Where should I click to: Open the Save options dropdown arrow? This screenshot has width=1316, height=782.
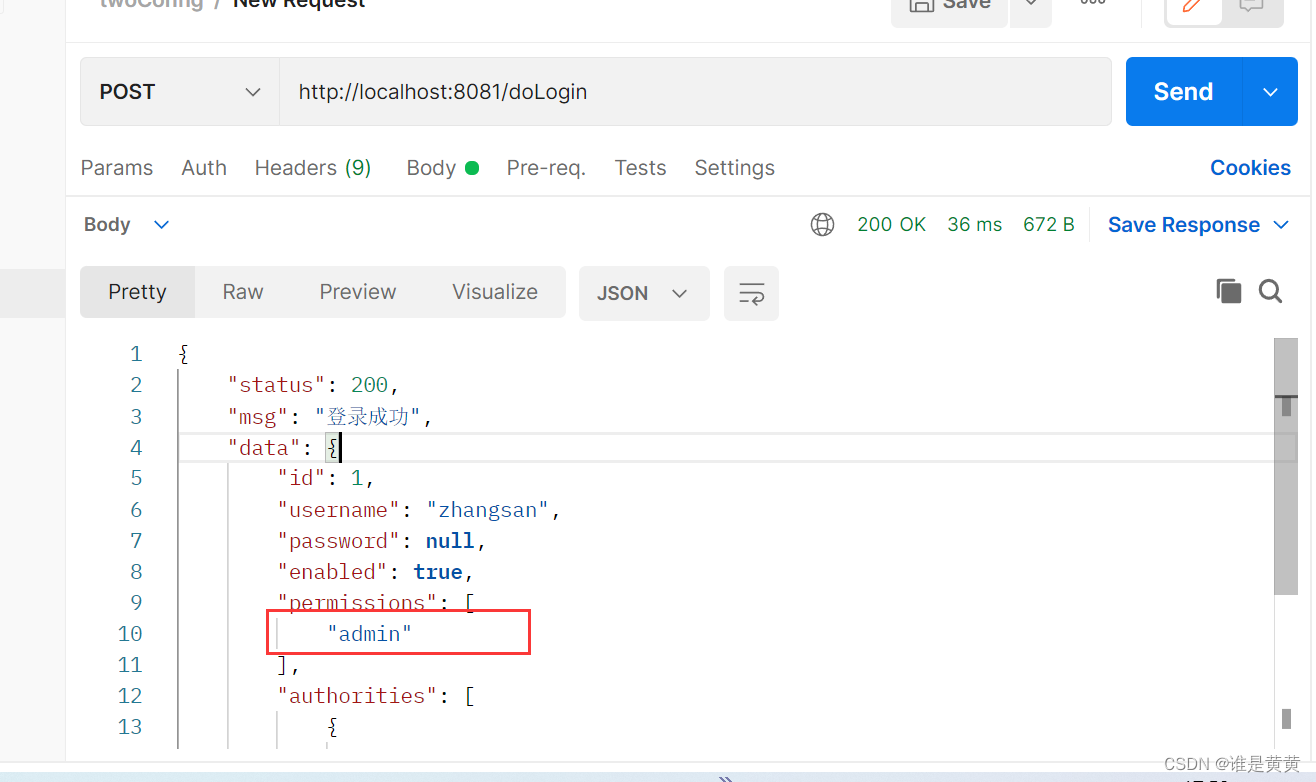1031,8
